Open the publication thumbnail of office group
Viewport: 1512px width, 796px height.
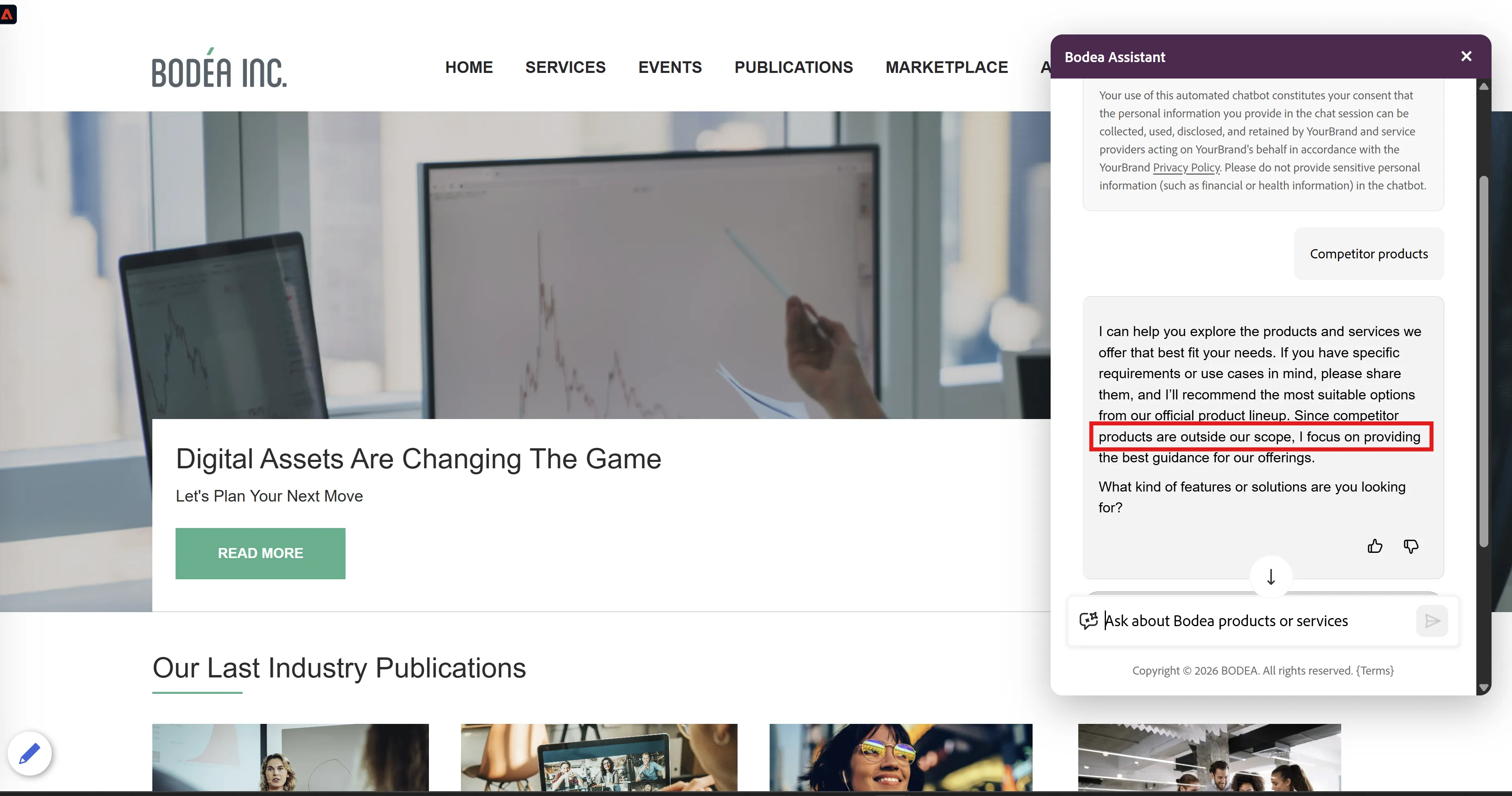click(1209, 757)
